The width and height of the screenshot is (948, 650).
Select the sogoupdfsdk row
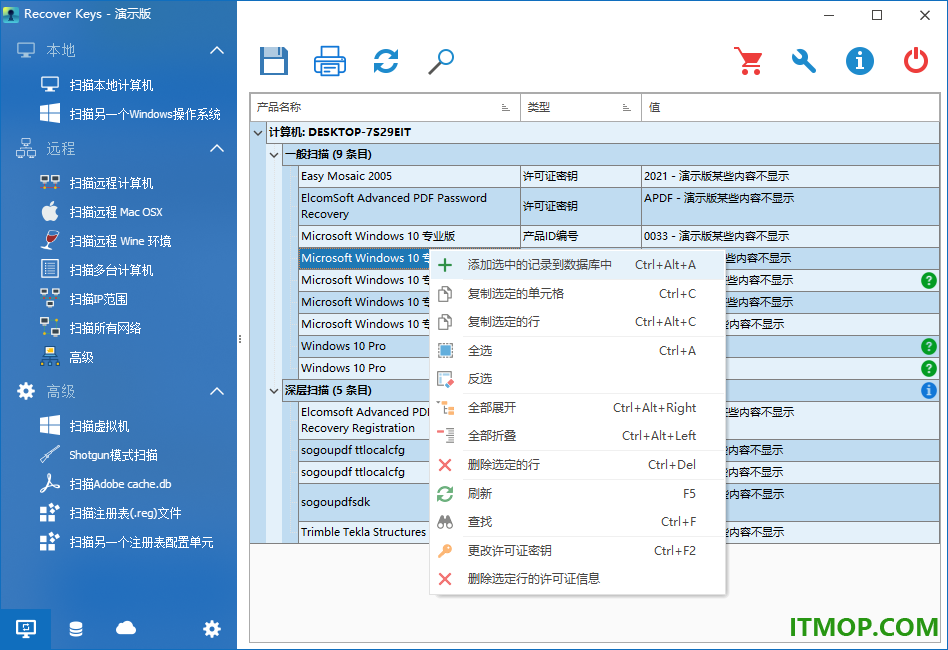[365, 502]
